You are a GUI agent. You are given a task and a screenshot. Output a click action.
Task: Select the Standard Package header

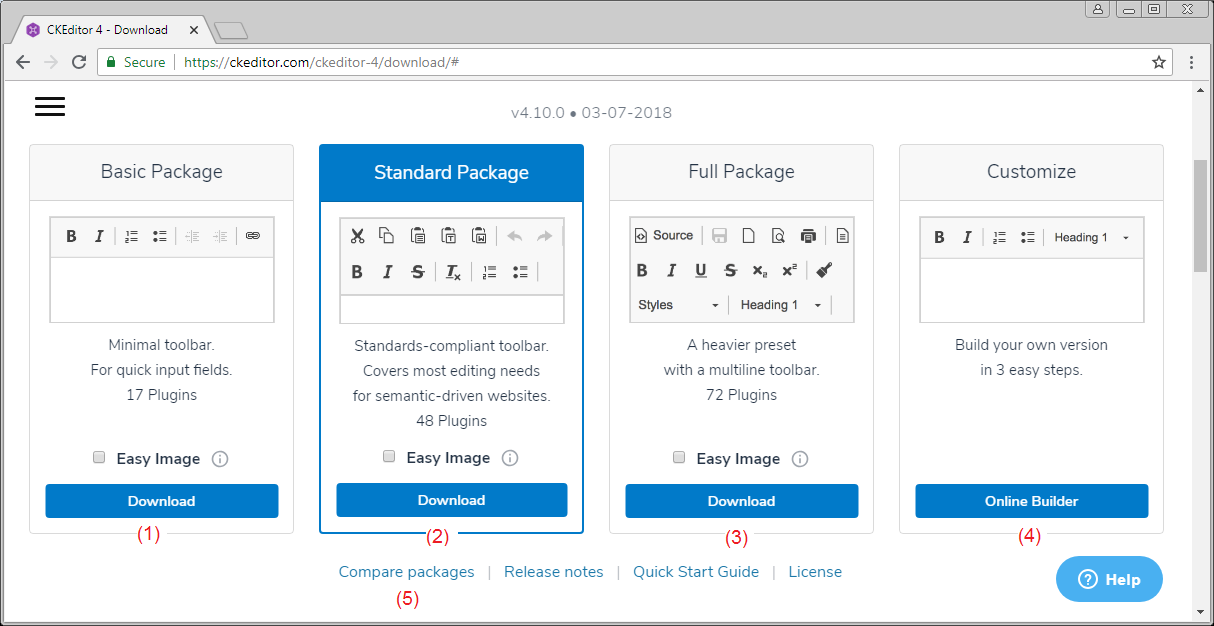(x=451, y=172)
